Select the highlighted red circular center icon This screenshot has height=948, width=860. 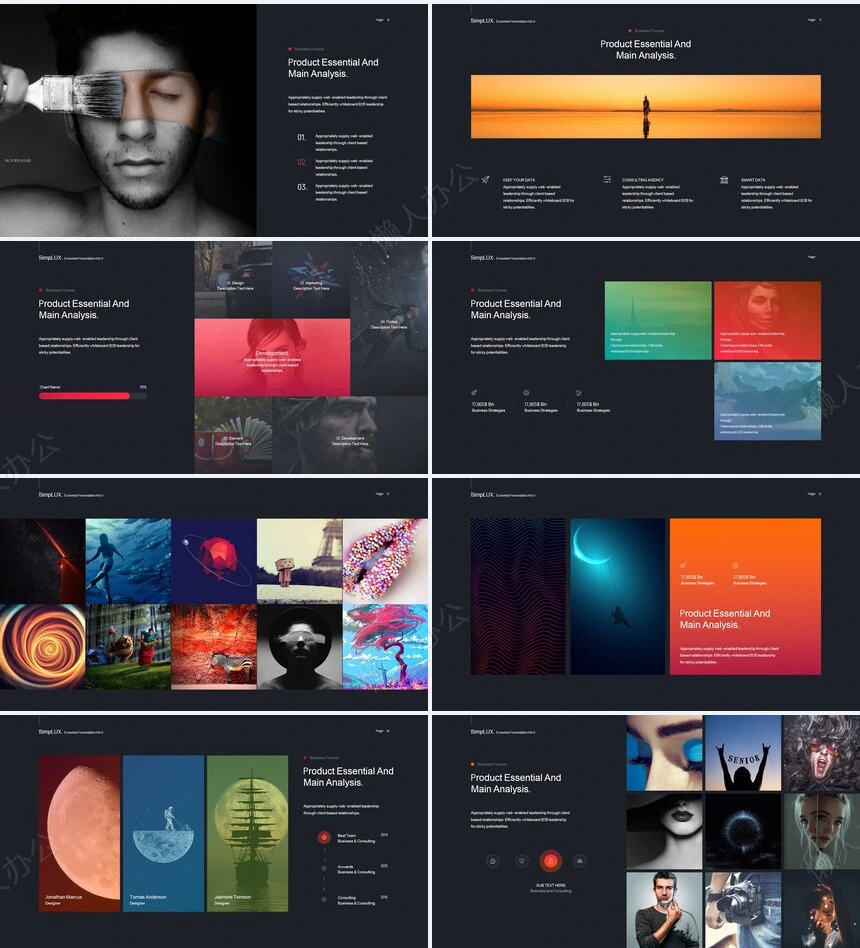550,861
